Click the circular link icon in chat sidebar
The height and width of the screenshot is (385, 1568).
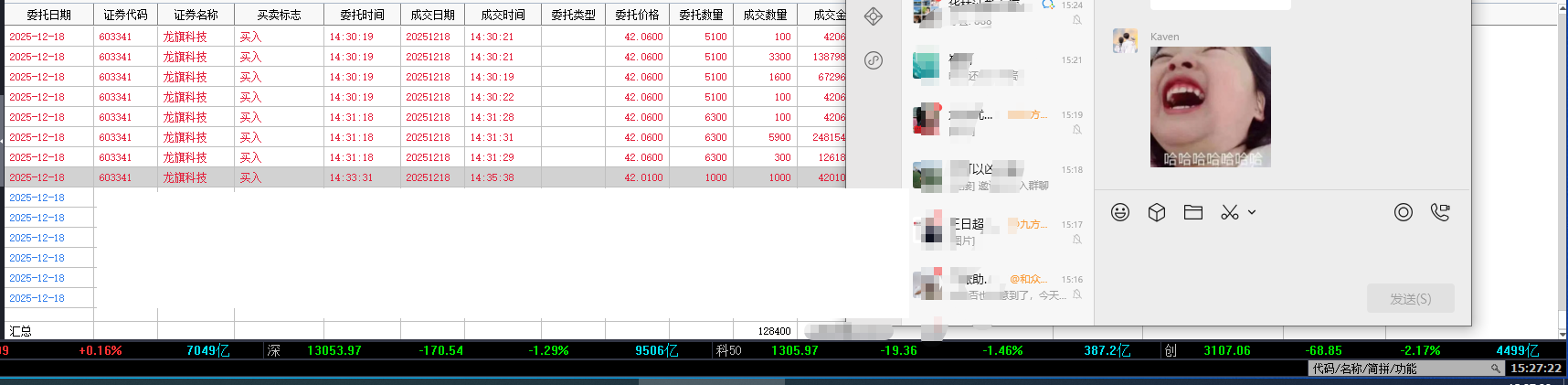pos(874,60)
